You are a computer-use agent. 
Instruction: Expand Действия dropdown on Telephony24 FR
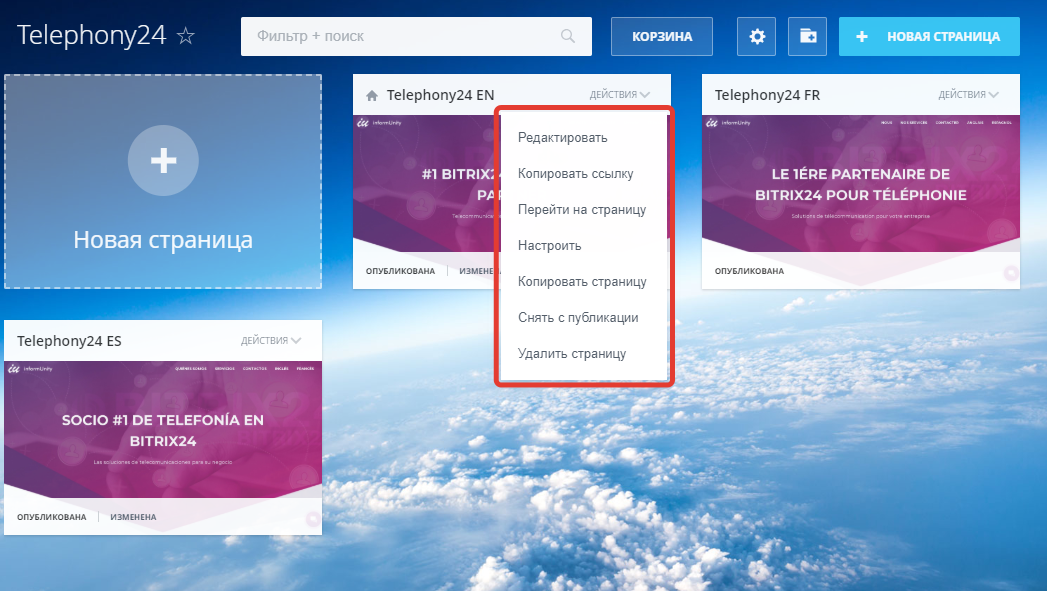[968, 95]
